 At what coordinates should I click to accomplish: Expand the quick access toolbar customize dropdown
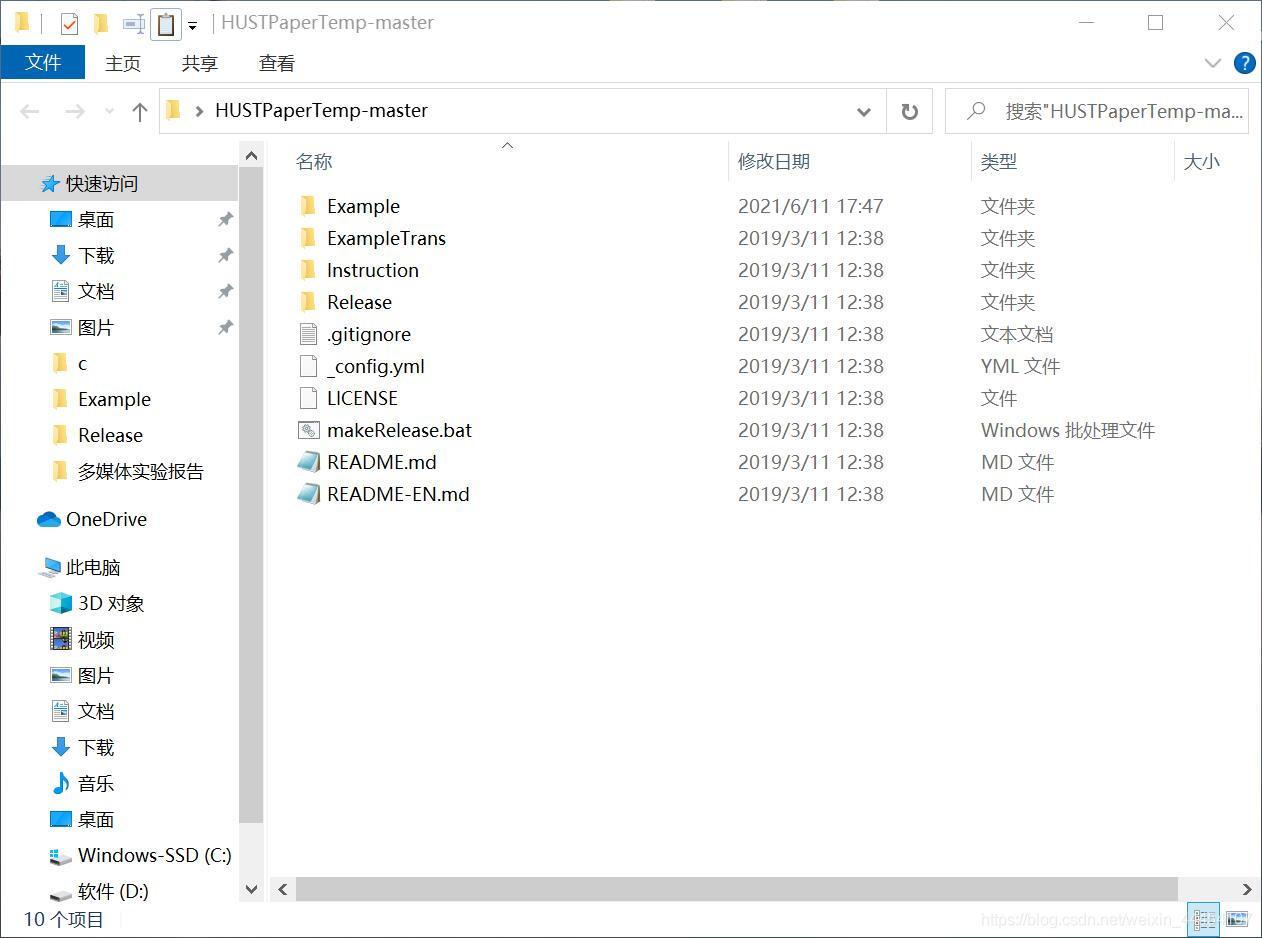tap(193, 25)
